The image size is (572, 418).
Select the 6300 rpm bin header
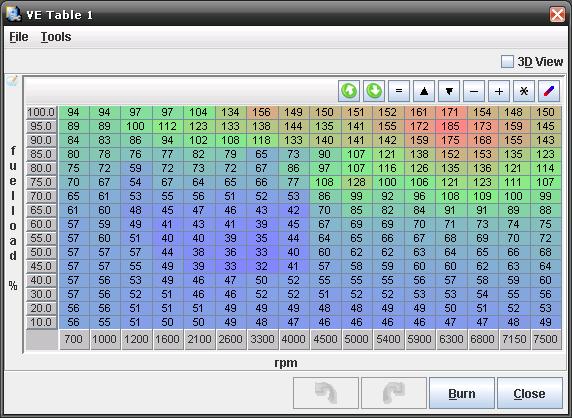pos(451,339)
